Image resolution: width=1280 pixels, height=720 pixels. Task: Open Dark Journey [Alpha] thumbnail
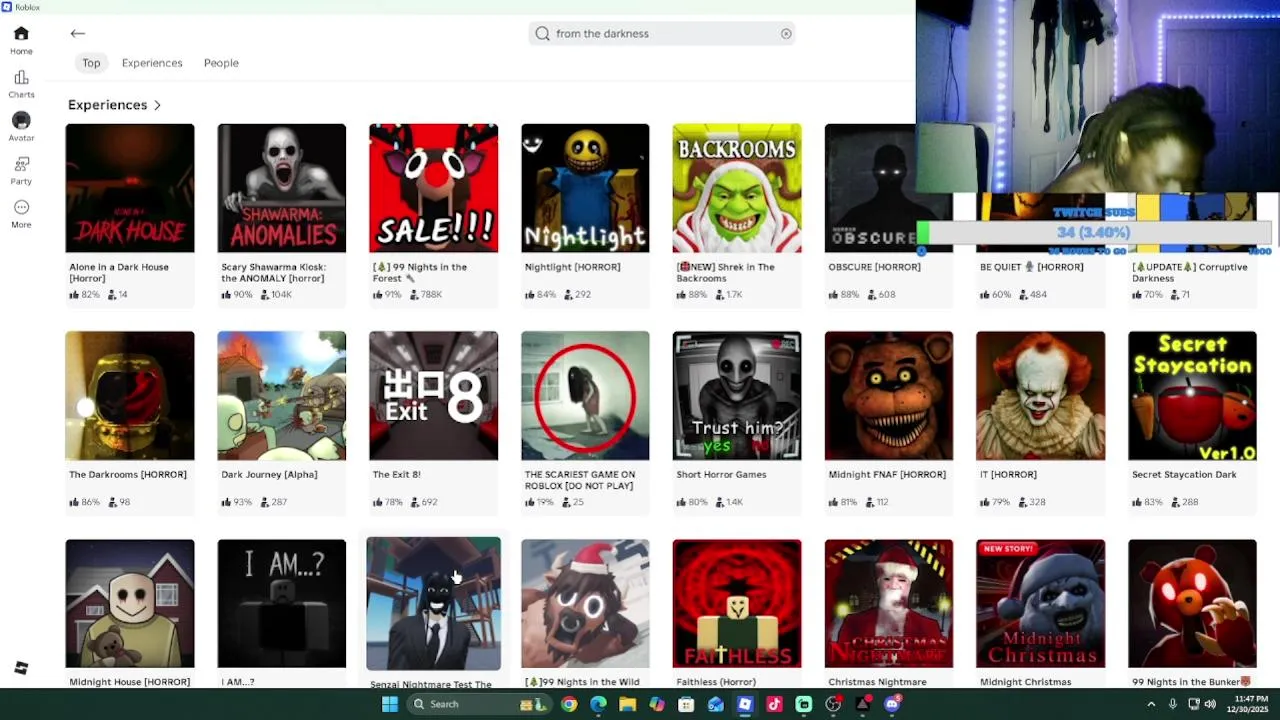tap(282, 396)
